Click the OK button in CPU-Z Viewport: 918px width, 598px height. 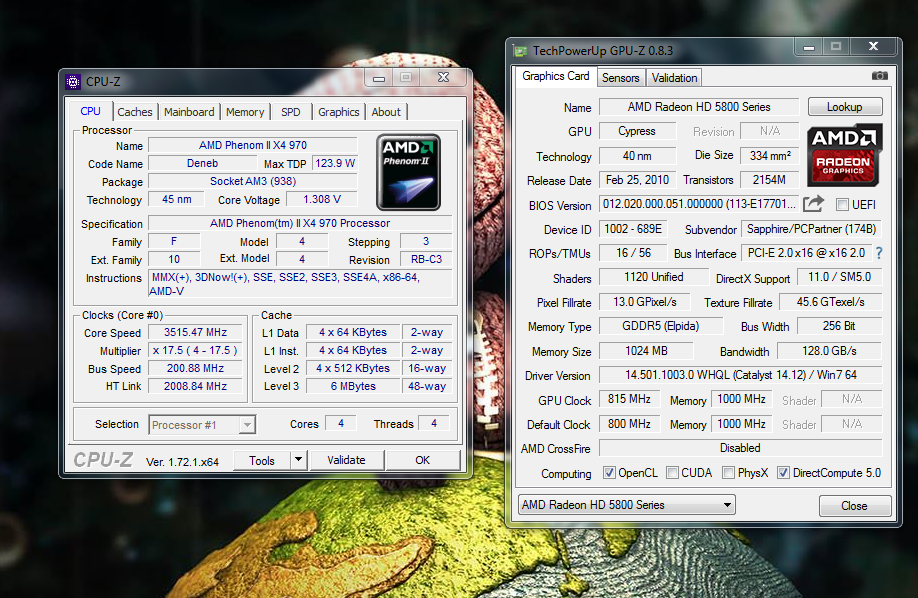[423, 460]
